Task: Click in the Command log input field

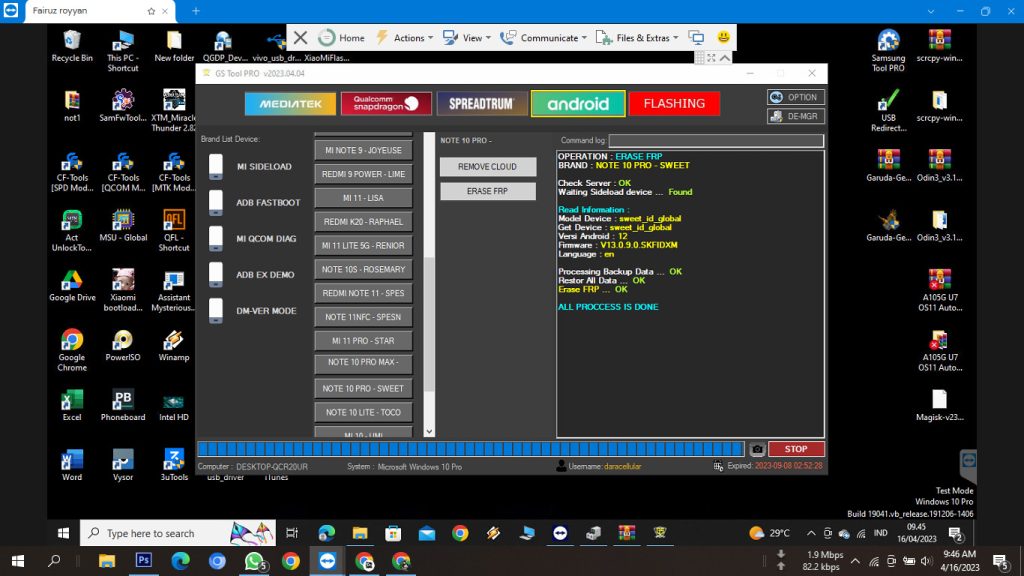Action: [716, 140]
